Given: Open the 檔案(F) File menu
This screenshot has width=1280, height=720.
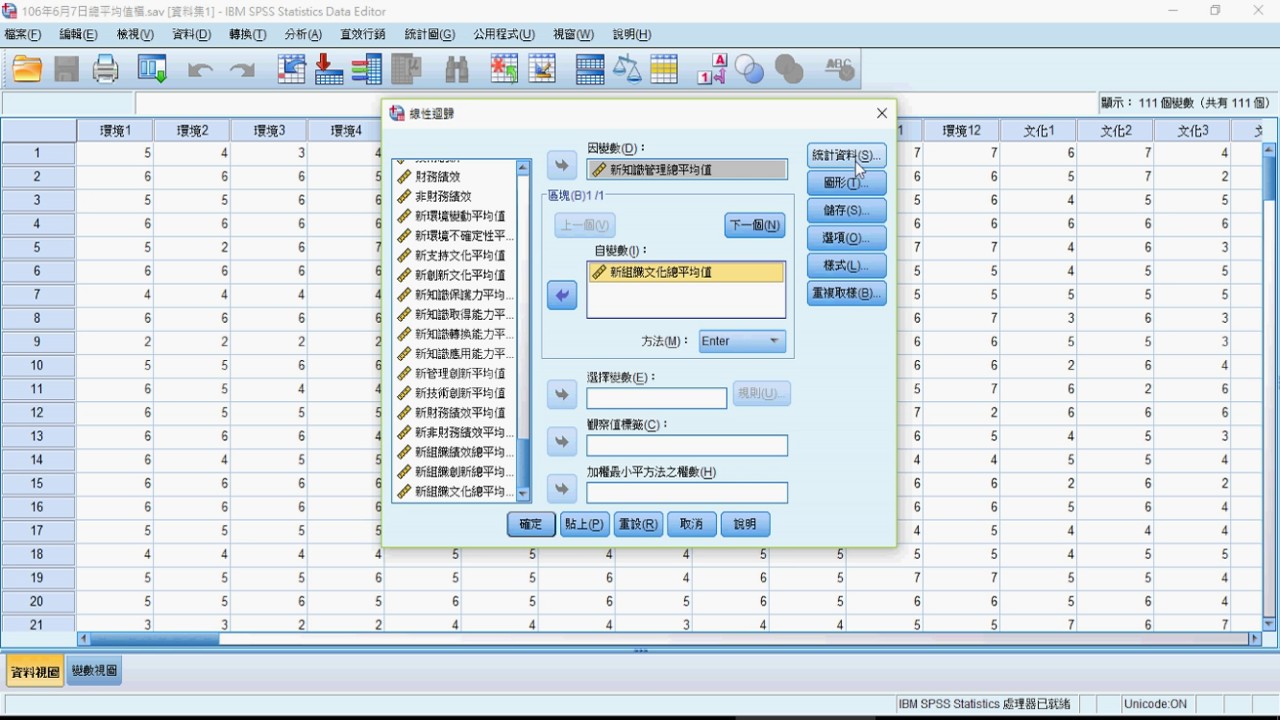Looking at the screenshot, I should (x=23, y=34).
